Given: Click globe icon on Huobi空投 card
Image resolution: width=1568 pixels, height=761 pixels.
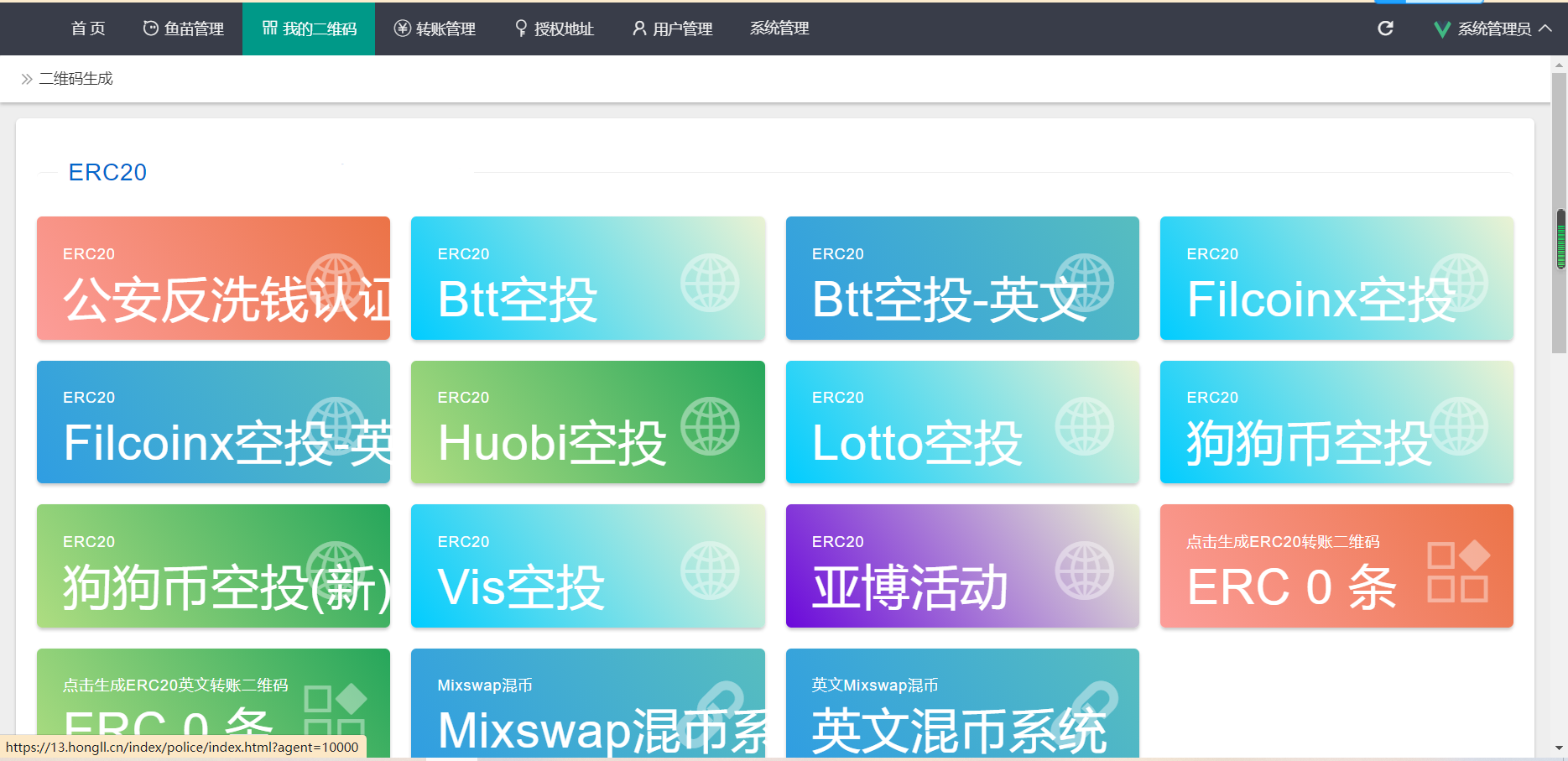Looking at the screenshot, I should click(710, 426).
